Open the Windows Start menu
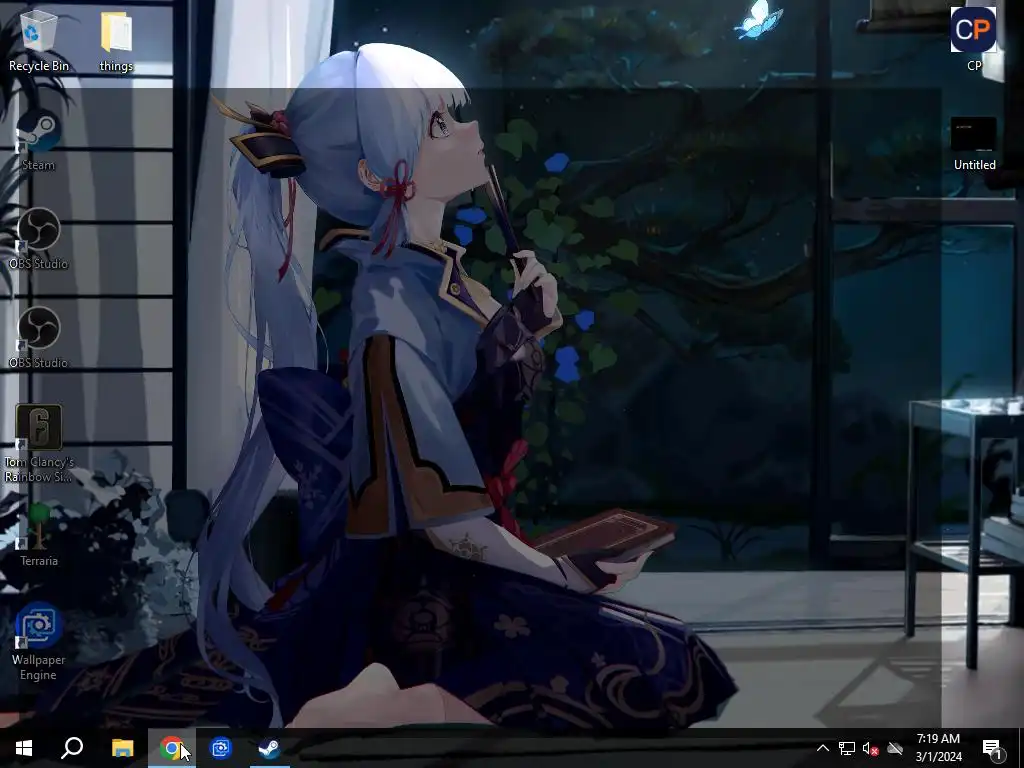Screen dimensions: 1024x768 (24, 748)
